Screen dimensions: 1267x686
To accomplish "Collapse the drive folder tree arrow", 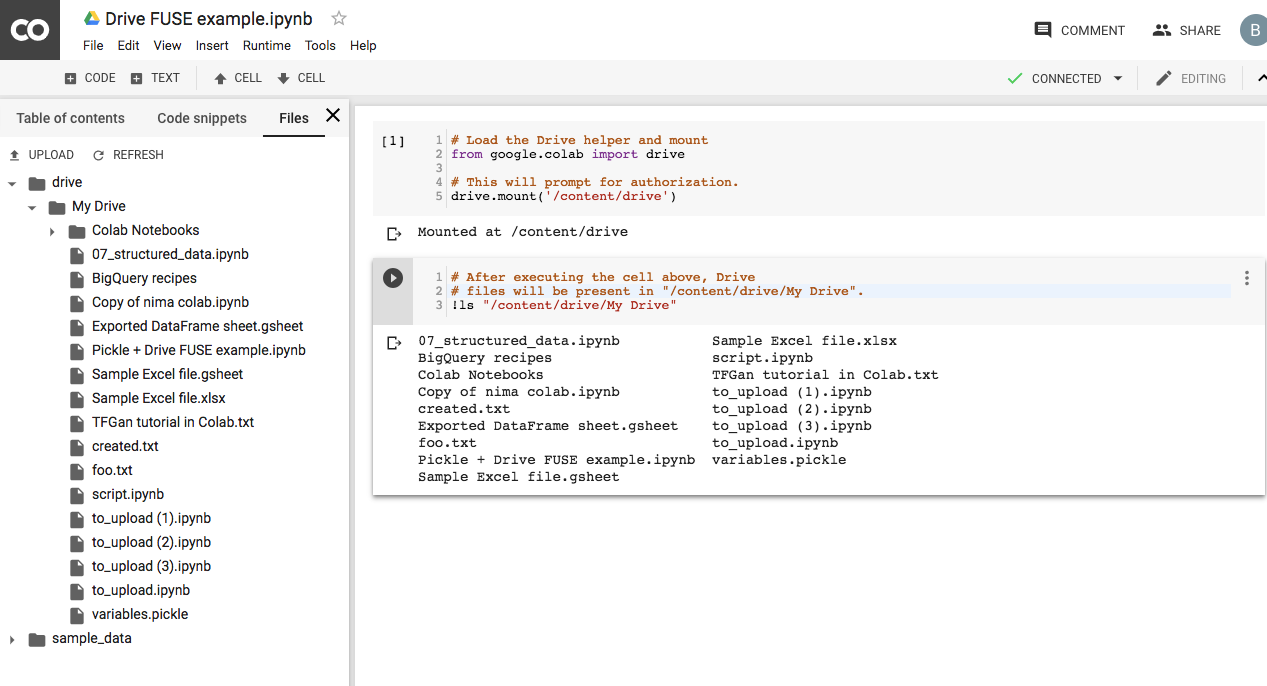I will (12, 184).
